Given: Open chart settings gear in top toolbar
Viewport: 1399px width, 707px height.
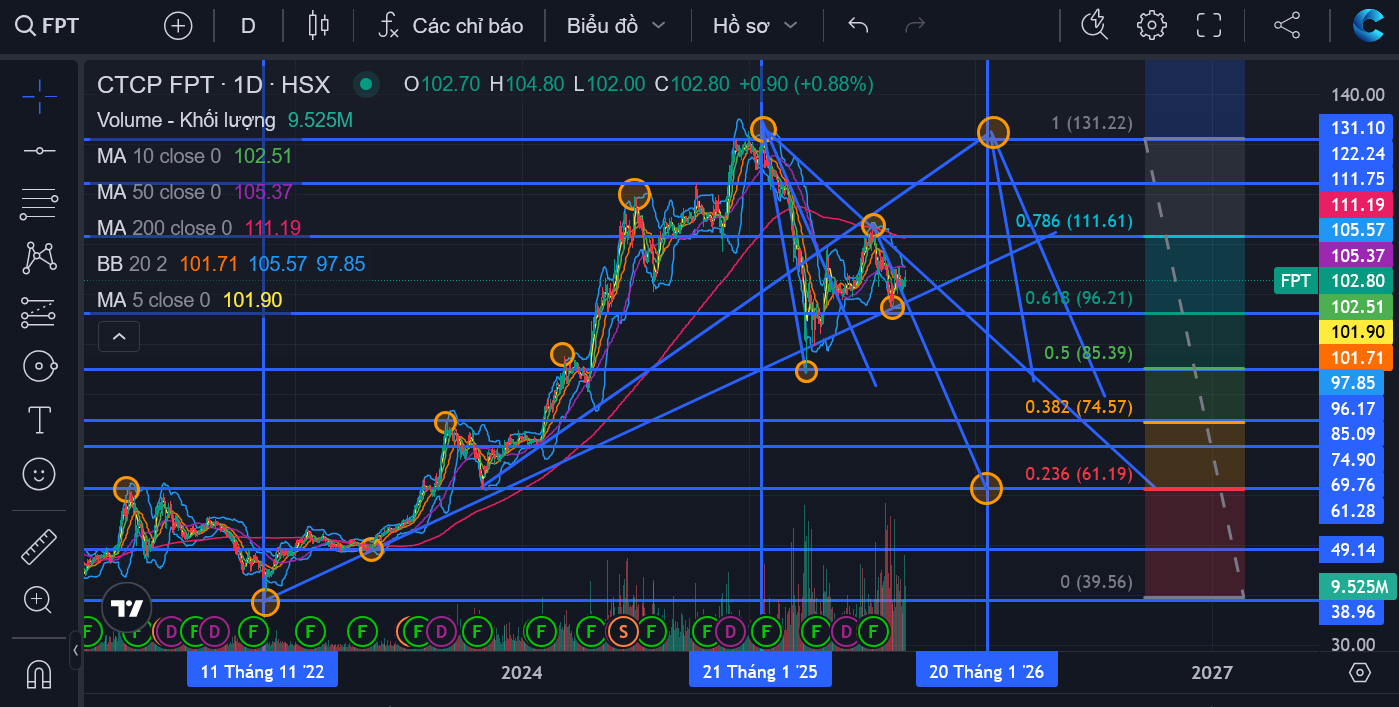Looking at the screenshot, I should pyautogui.click(x=1152, y=26).
